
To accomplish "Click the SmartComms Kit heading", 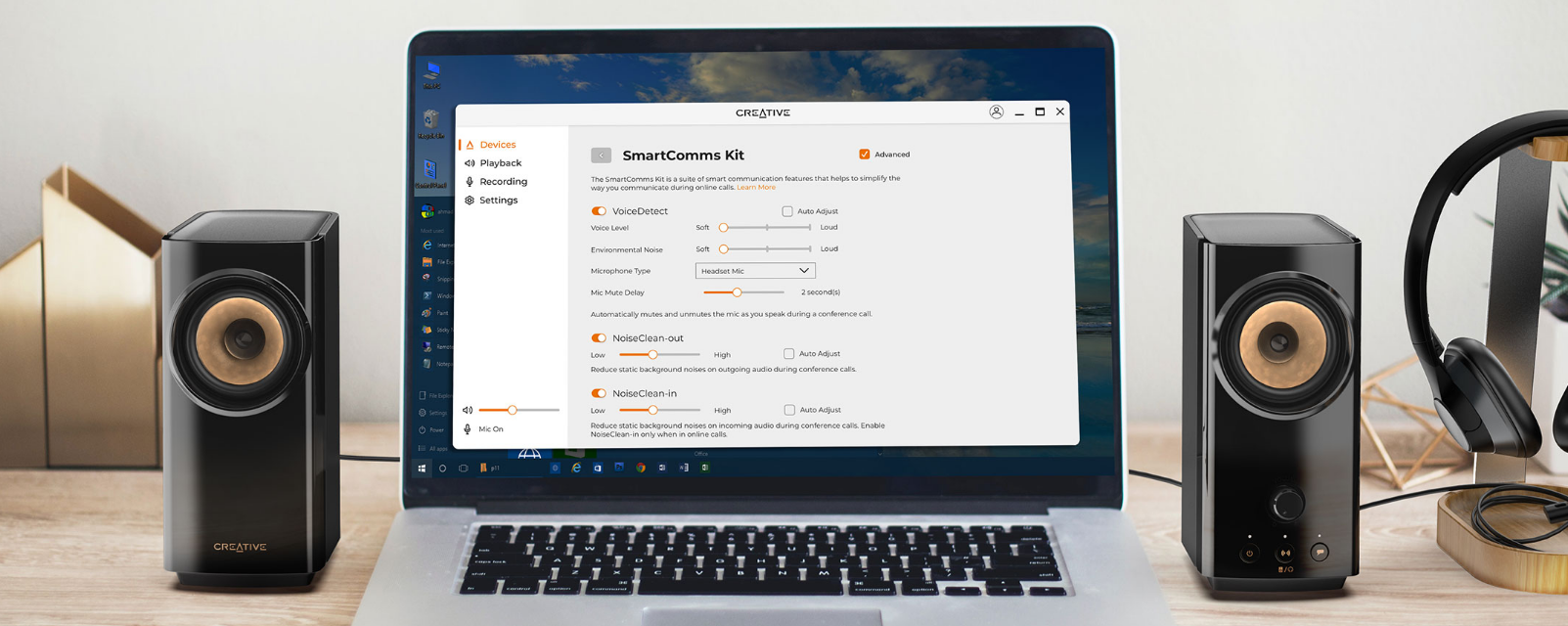I will 683,155.
